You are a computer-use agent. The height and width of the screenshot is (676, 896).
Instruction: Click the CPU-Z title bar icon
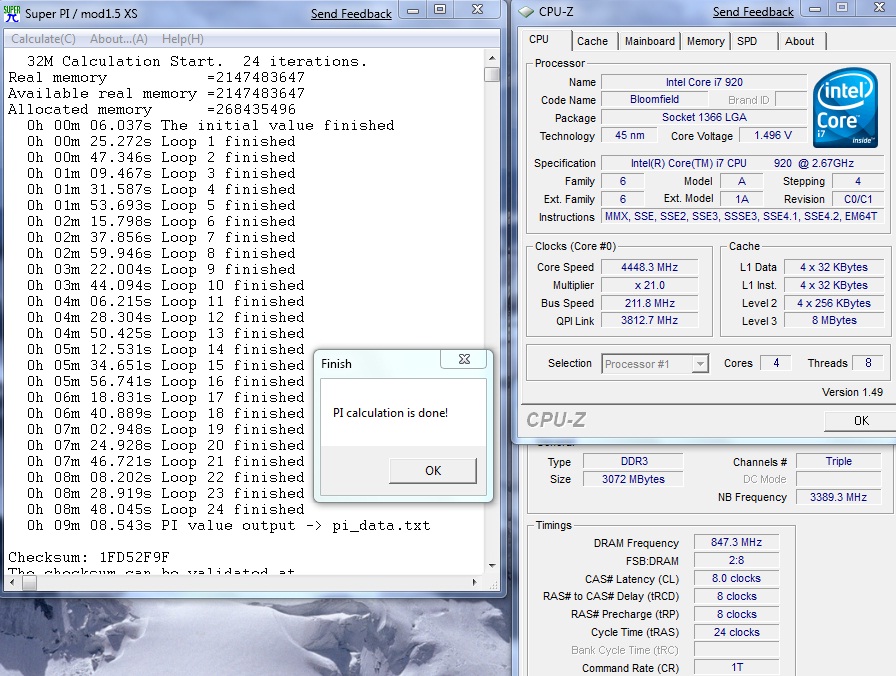(526, 12)
